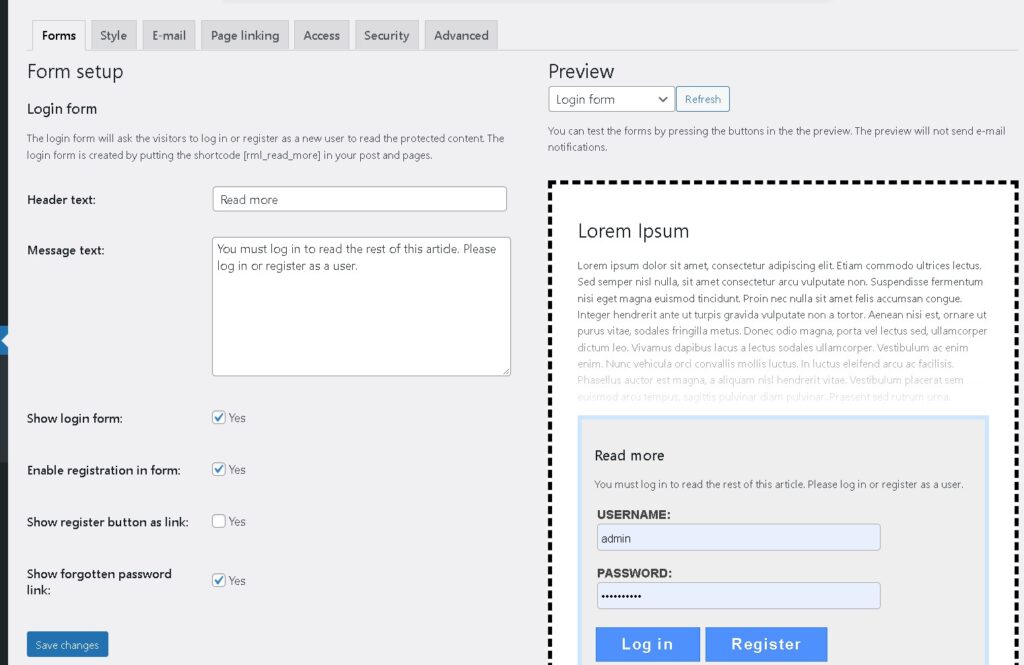1024x665 pixels.
Task: Uncheck the Show login form checkbox
Action: (x=219, y=418)
